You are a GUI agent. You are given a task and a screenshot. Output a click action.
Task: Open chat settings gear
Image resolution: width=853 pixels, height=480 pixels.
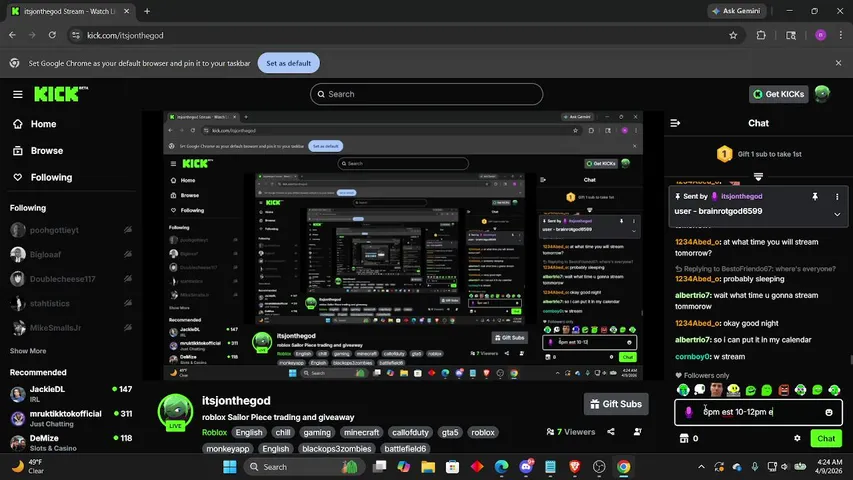[x=797, y=438]
